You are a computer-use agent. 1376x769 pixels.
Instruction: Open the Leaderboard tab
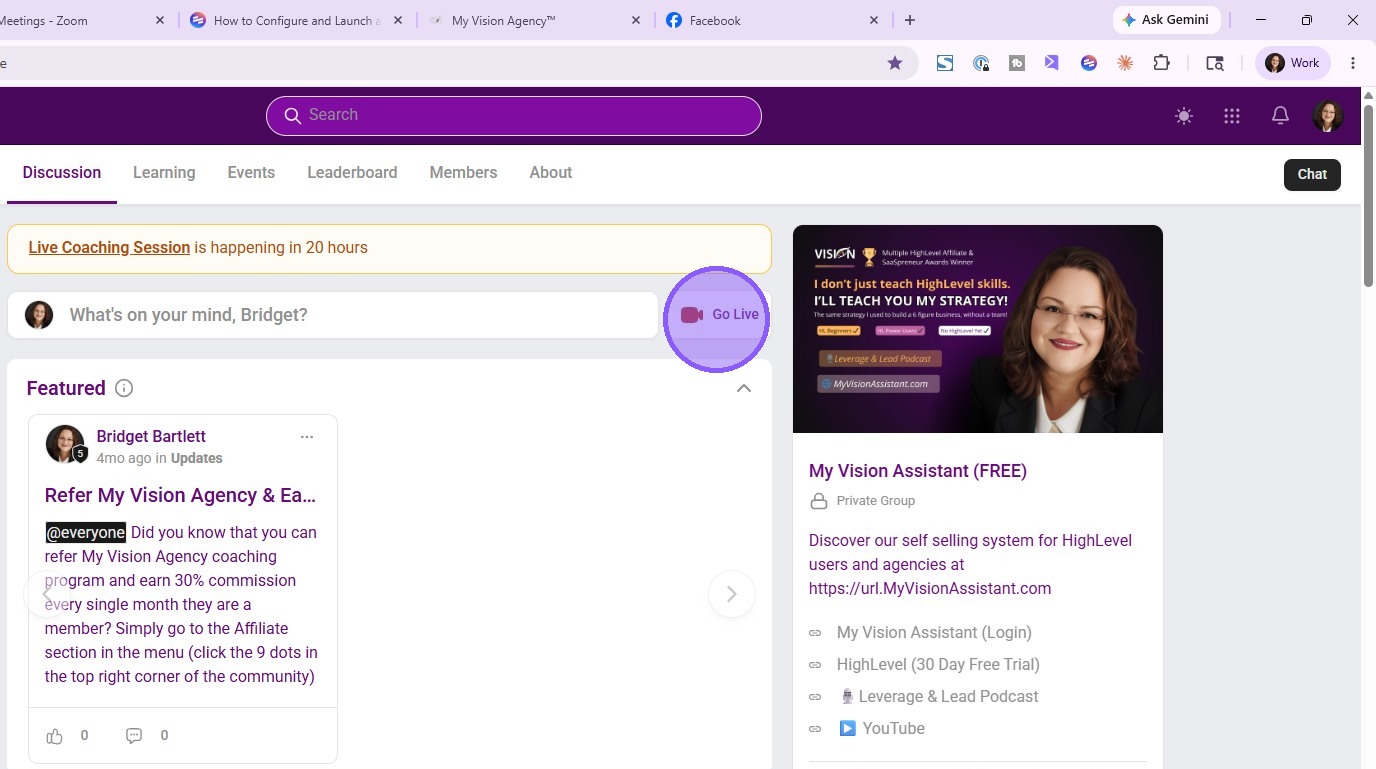pyautogui.click(x=352, y=173)
